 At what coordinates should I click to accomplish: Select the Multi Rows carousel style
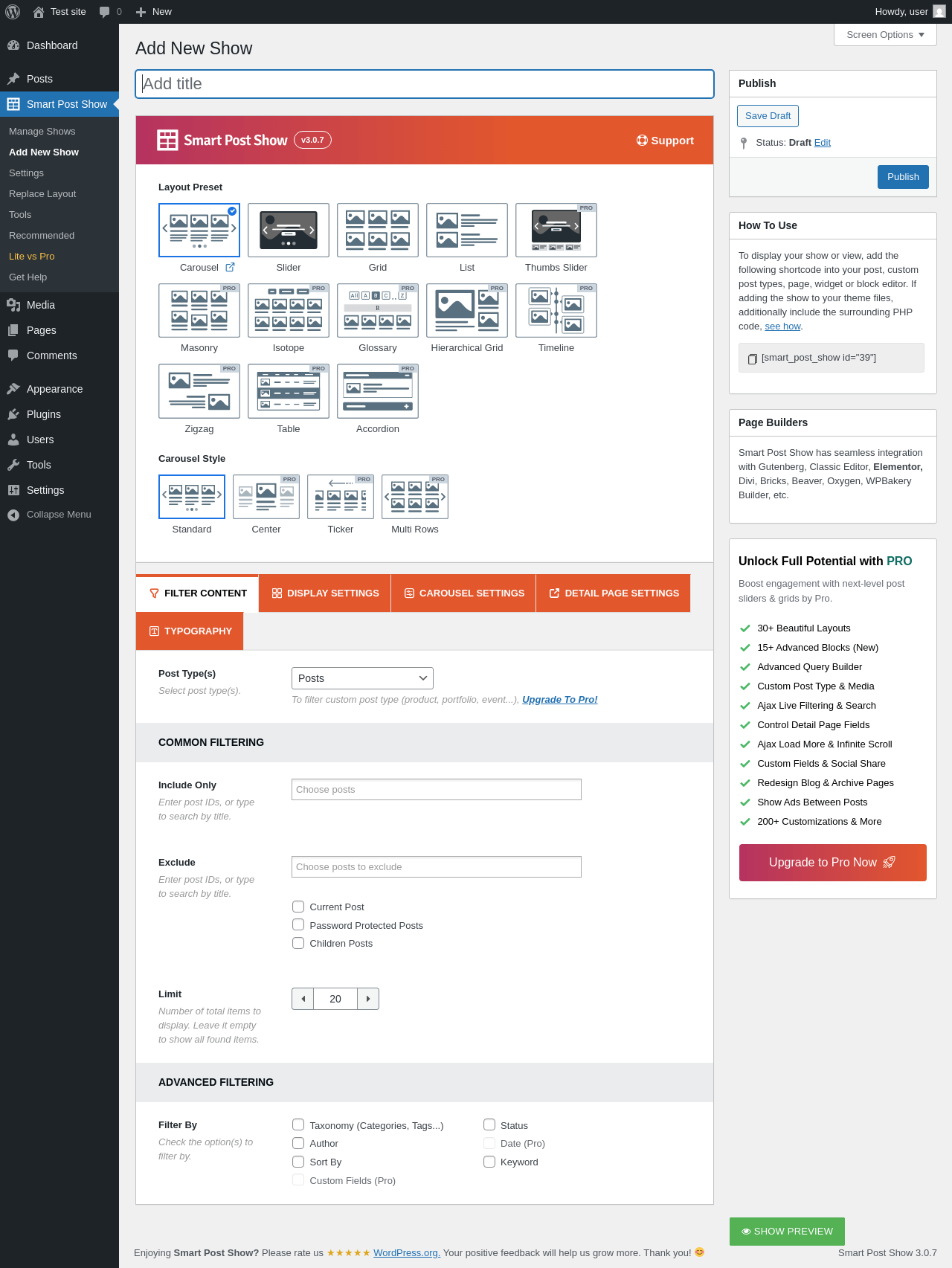[415, 497]
